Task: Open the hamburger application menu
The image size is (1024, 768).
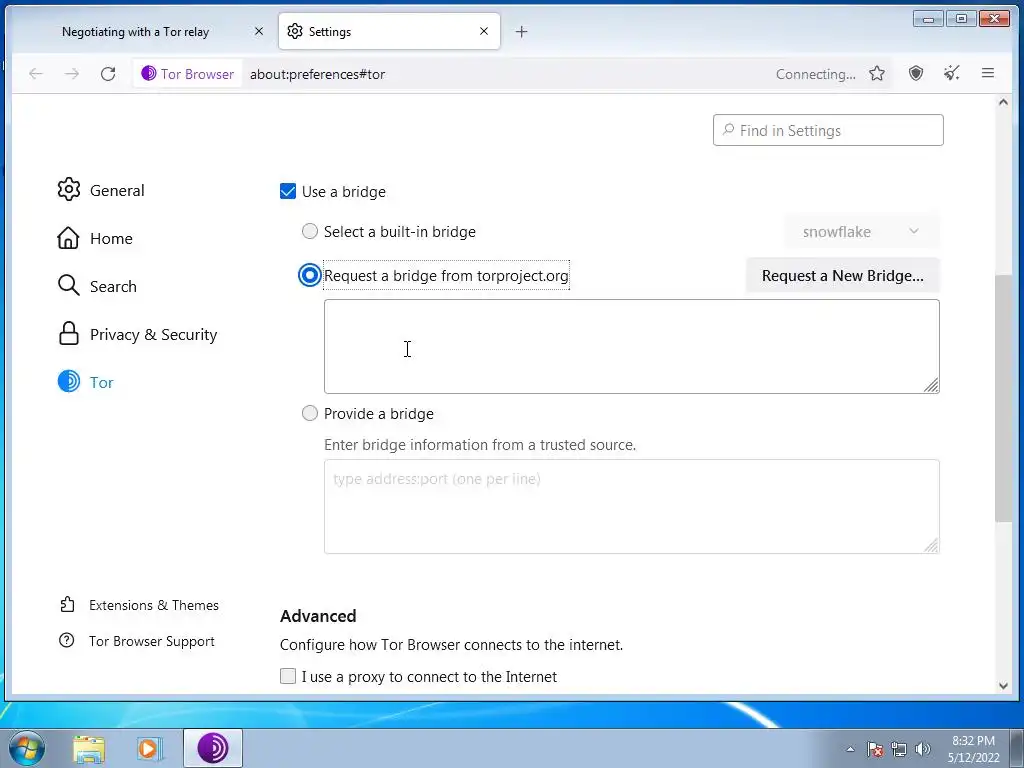Action: [x=987, y=73]
